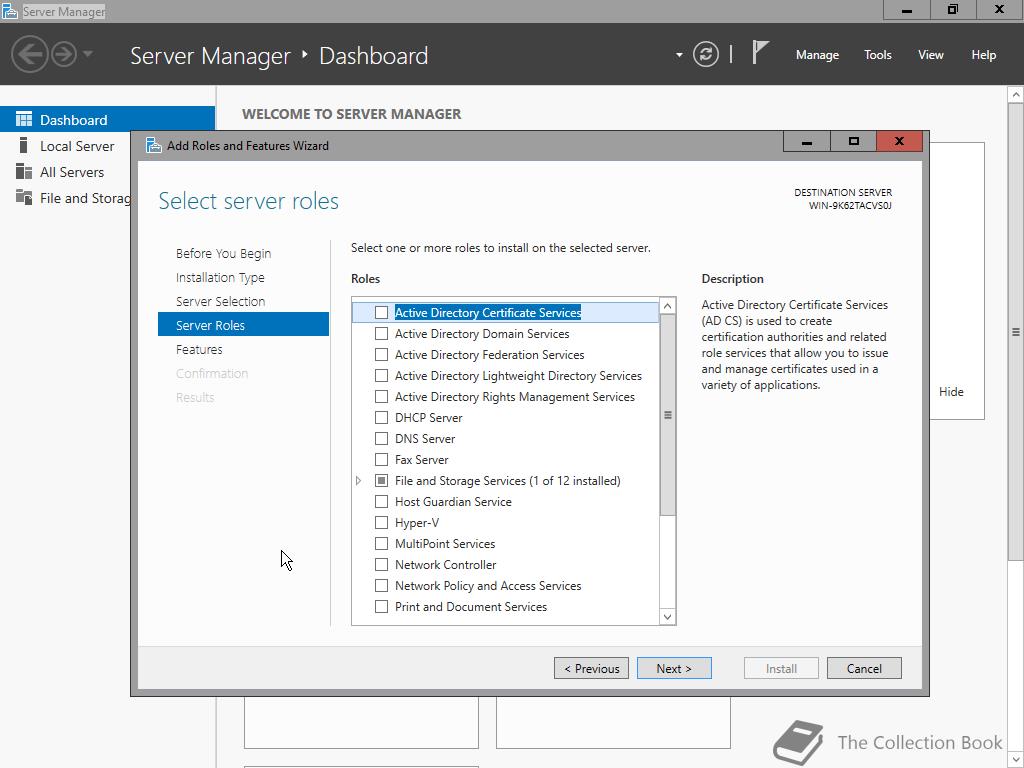The width and height of the screenshot is (1024, 768).
Task: Click the Hyper-V role label
Action: click(417, 522)
